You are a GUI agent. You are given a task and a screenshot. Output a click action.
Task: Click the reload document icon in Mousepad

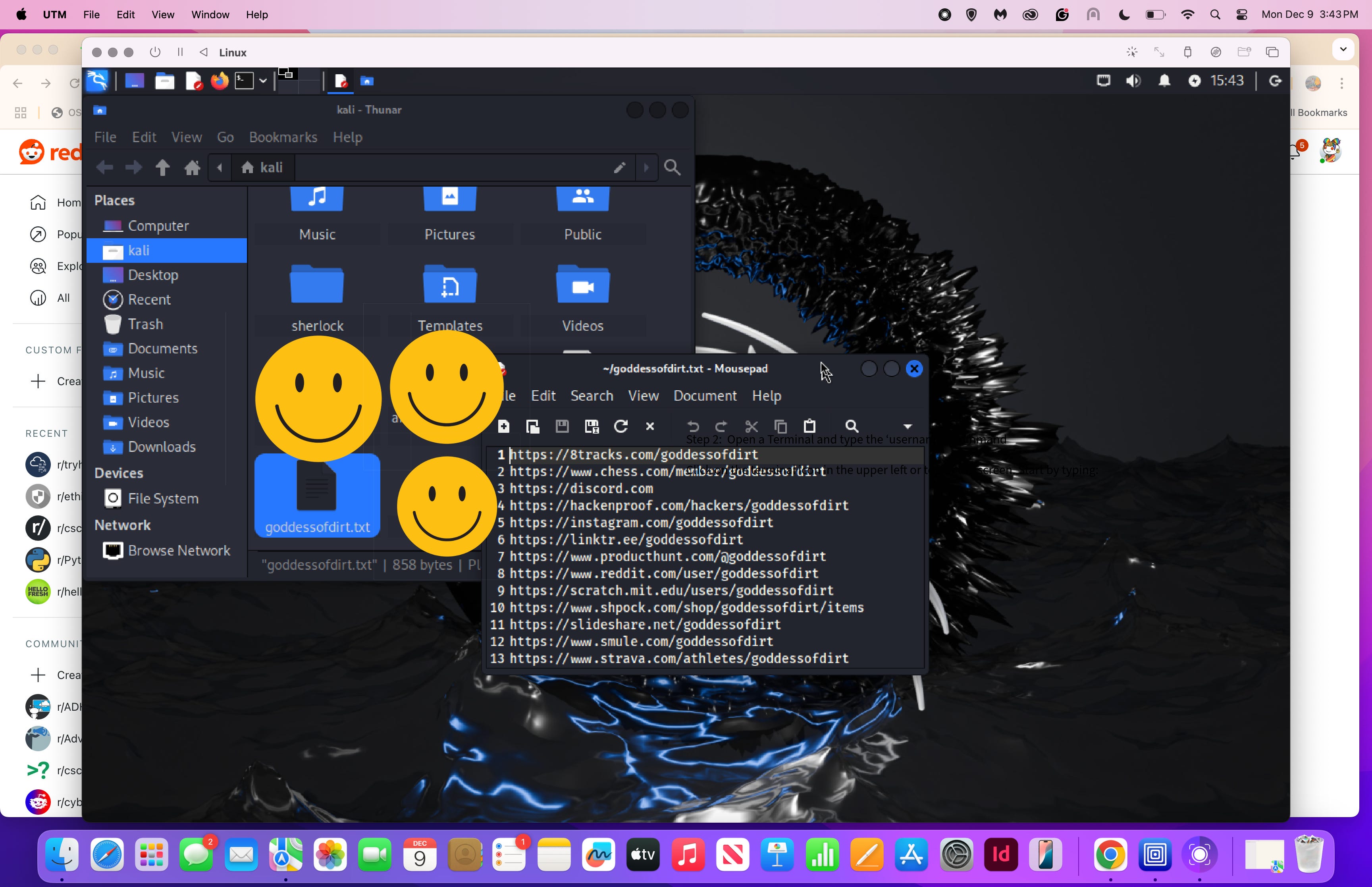coord(620,426)
